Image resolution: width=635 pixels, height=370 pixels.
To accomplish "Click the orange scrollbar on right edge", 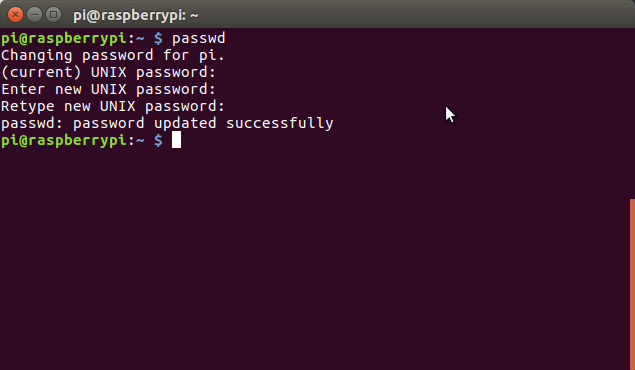I will pyautogui.click(x=632, y=284).
